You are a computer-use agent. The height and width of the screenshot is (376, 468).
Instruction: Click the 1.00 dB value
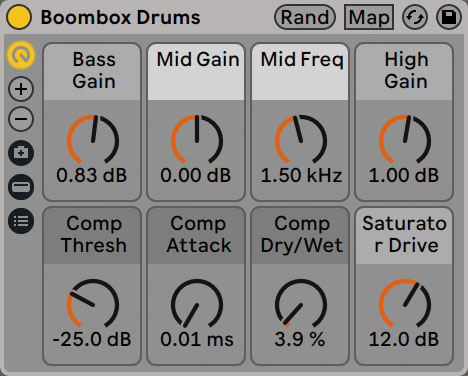(404, 175)
